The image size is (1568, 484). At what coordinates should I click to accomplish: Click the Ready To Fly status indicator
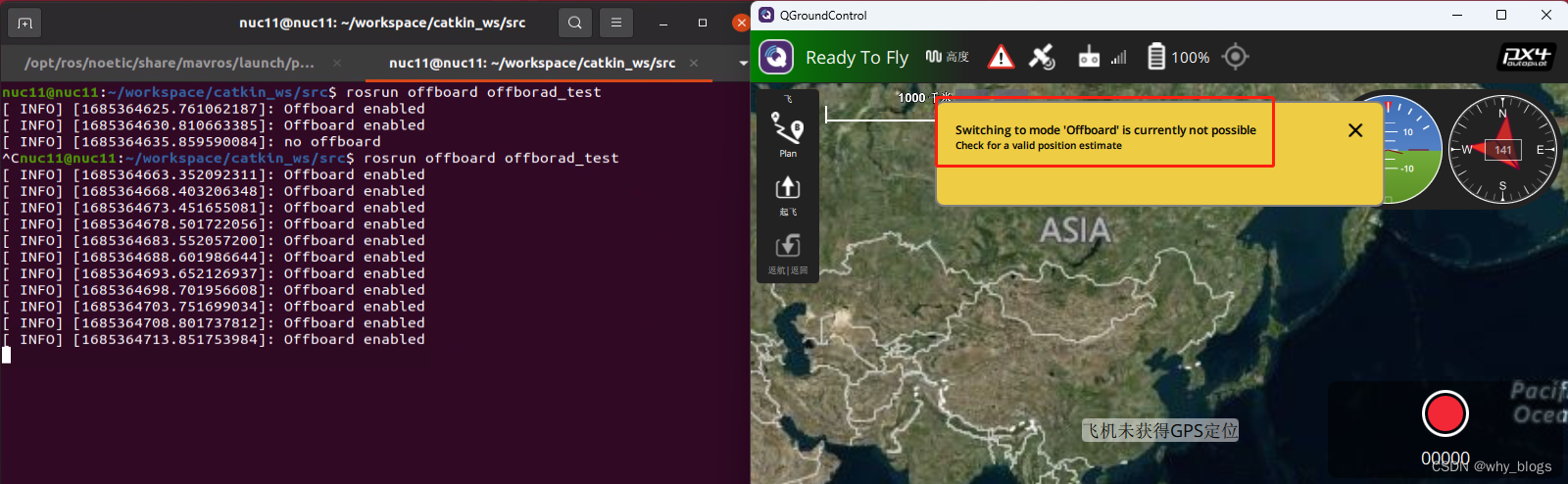[x=857, y=58]
